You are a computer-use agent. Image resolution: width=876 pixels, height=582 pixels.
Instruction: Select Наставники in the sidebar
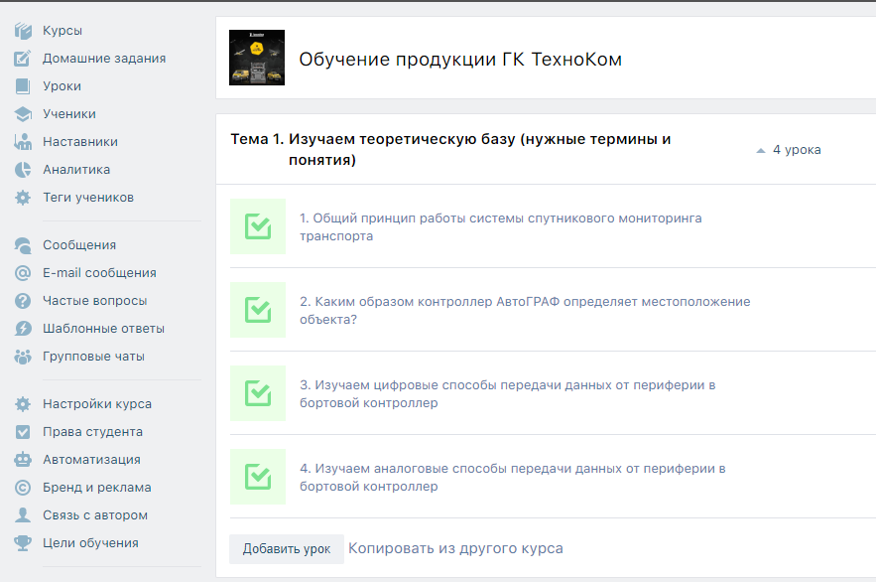[80, 142]
